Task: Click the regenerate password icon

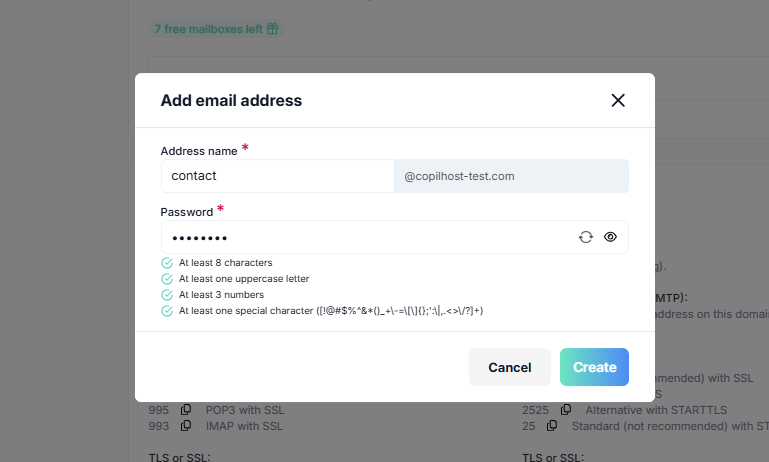Action: coord(586,237)
